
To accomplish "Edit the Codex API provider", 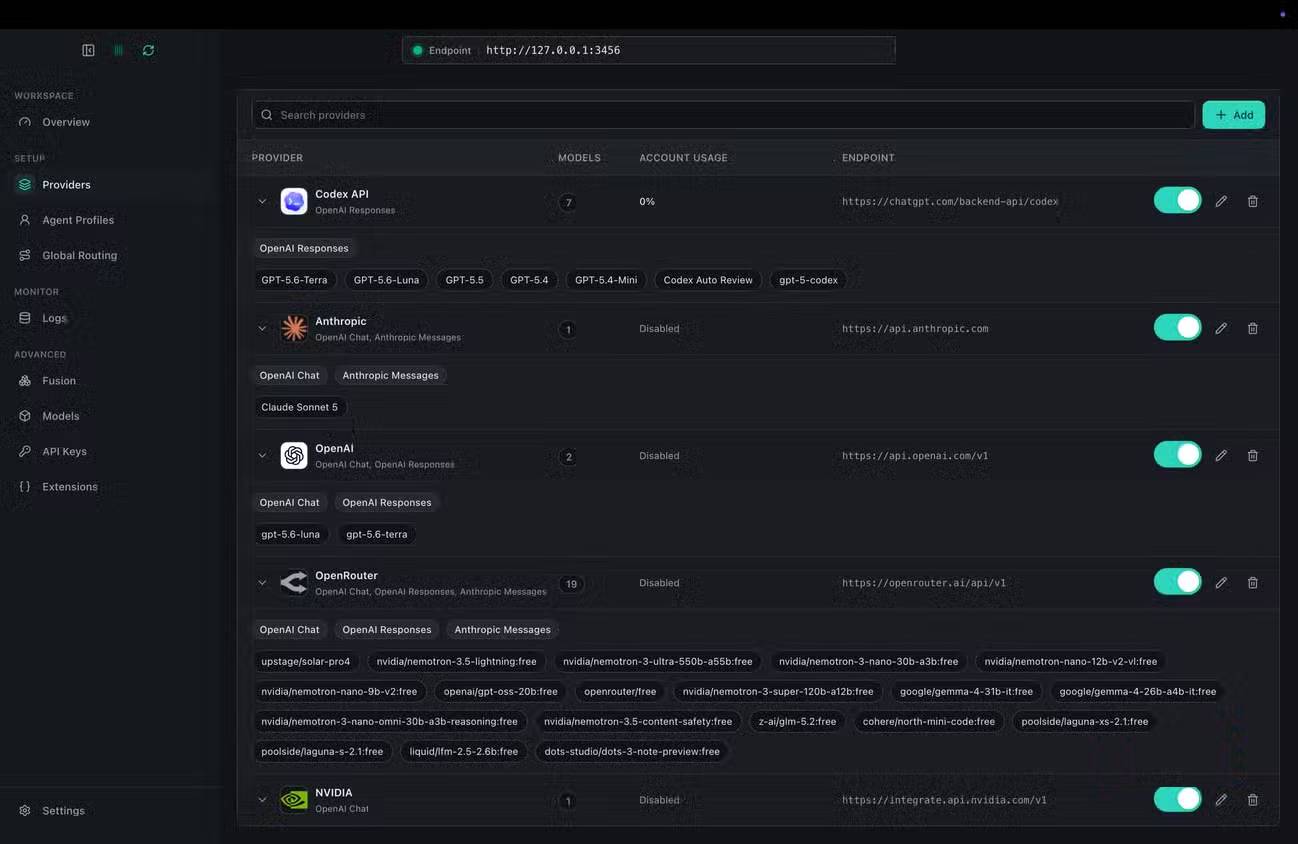I will 1221,201.
